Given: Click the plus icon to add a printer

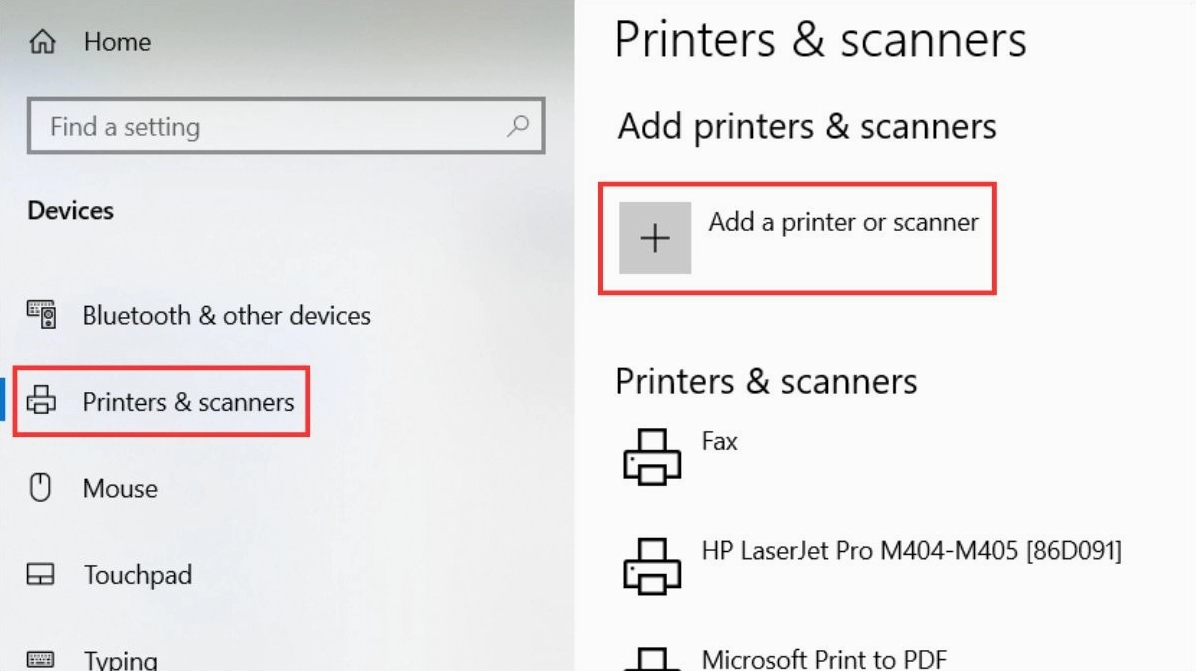Looking at the screenshot, I should click(x=656, y=238).
